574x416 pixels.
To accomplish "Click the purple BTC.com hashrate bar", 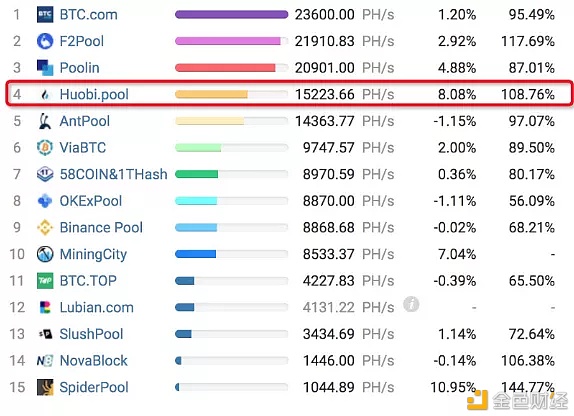I will click(231, 15).
